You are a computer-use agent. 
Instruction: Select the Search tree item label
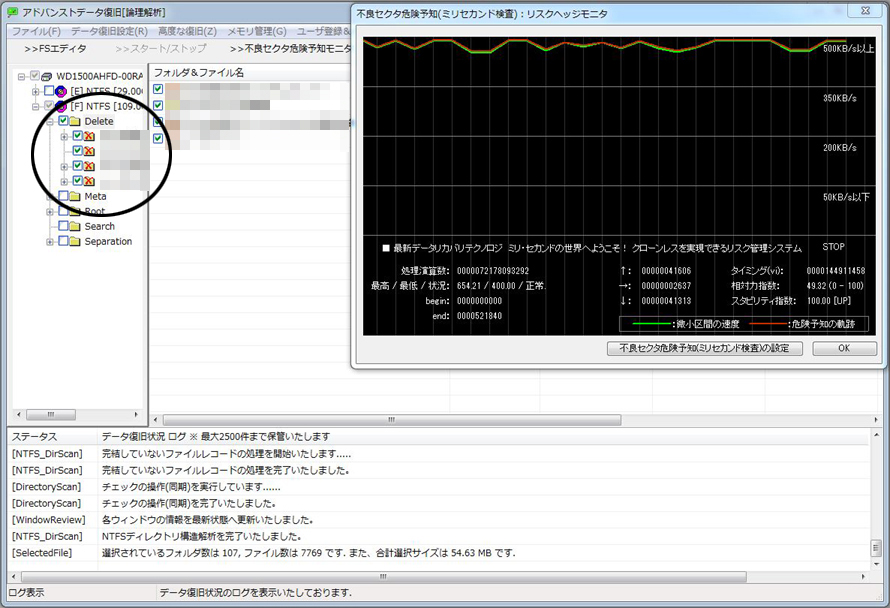click(99, 227)
